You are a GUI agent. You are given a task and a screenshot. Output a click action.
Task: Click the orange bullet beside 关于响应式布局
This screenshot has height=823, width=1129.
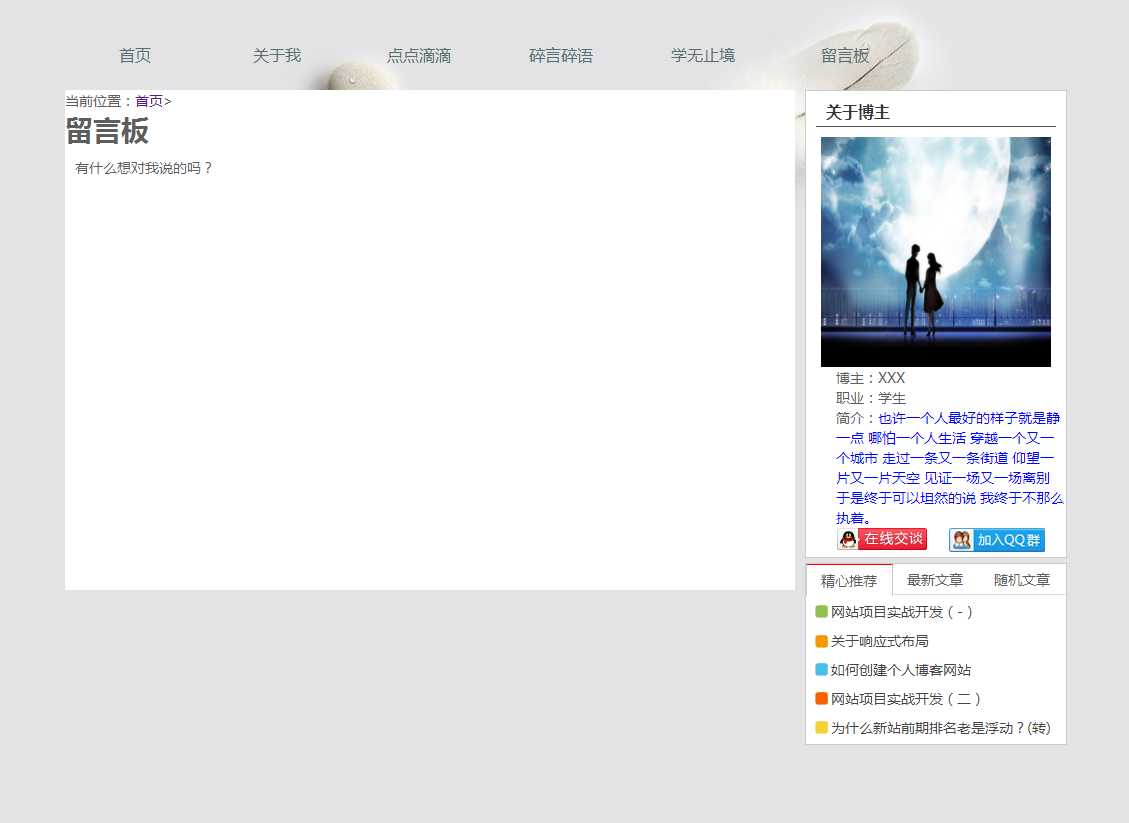click(821, 641)
